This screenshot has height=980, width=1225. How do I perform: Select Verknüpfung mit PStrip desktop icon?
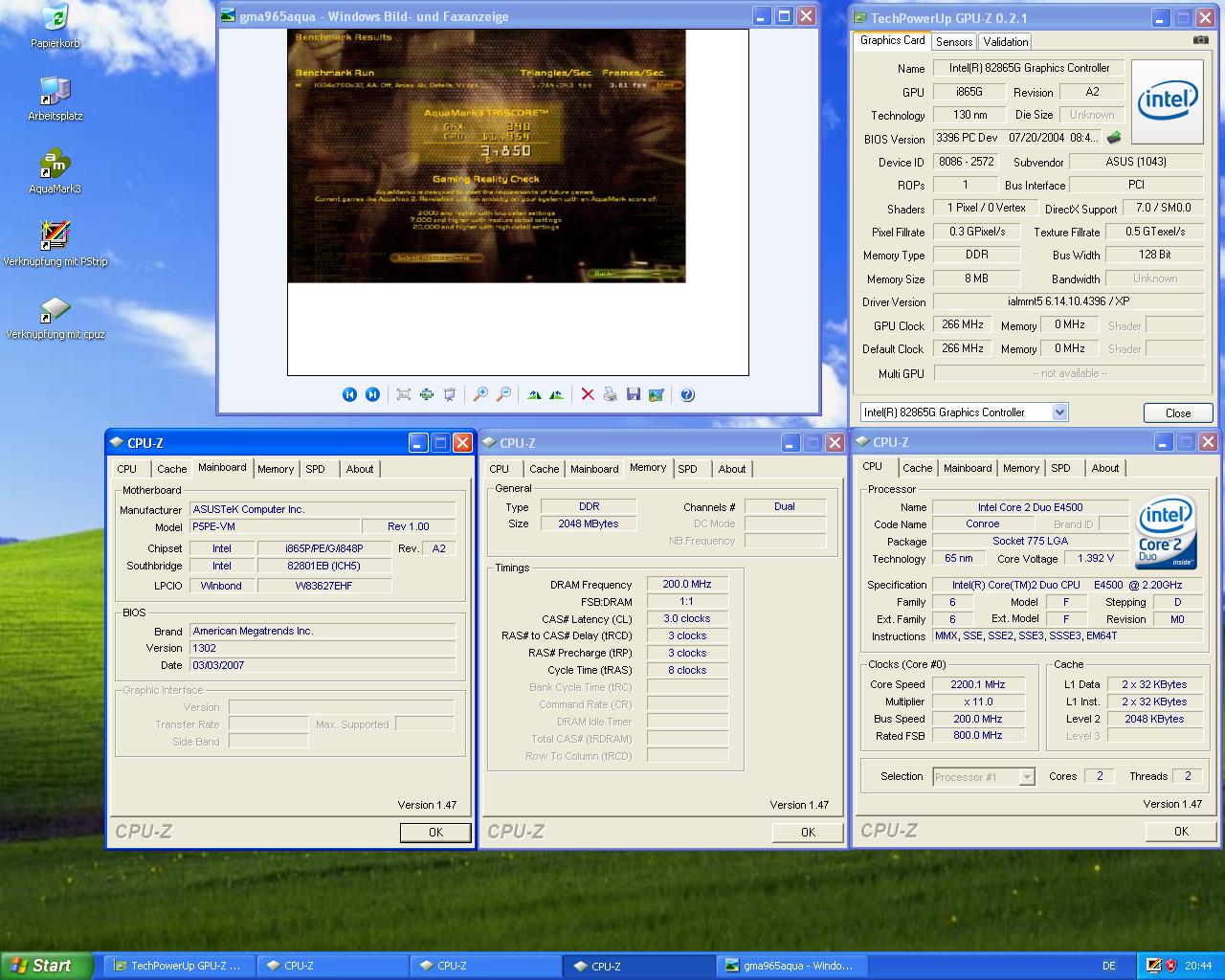point(55,245)
